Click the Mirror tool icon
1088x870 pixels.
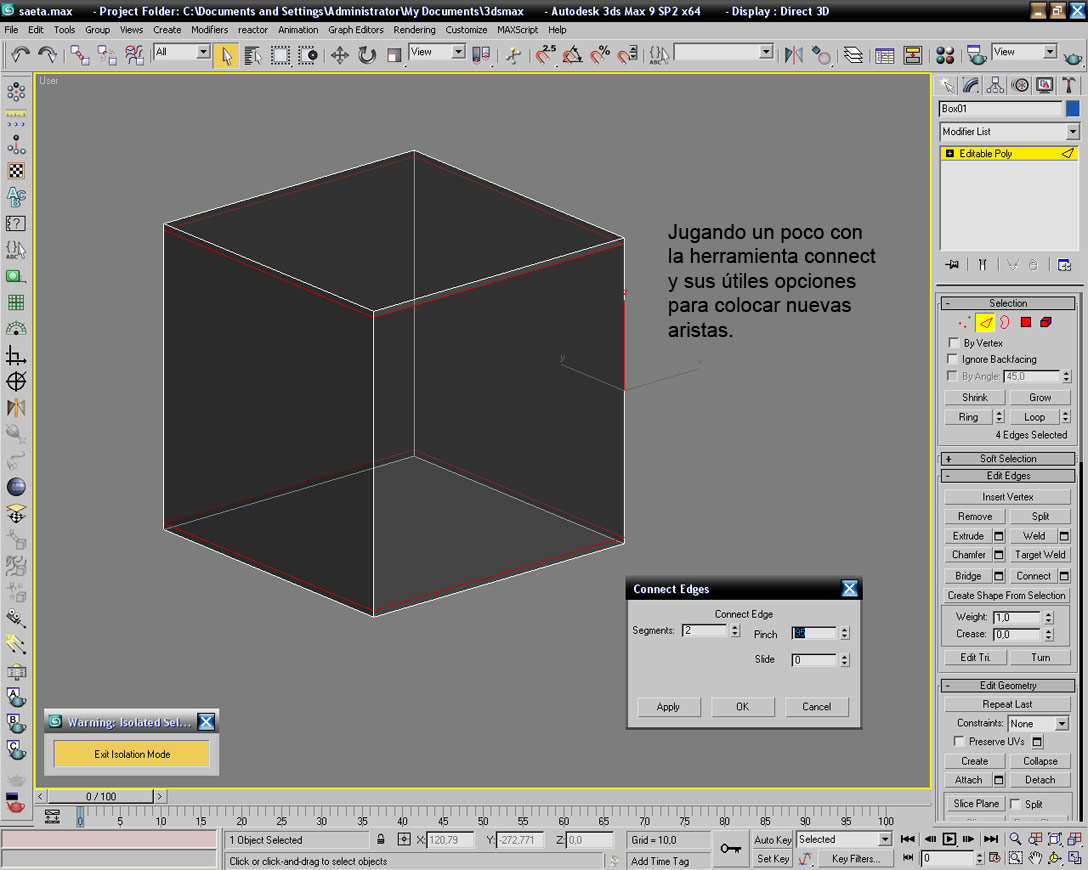[794, 55]
